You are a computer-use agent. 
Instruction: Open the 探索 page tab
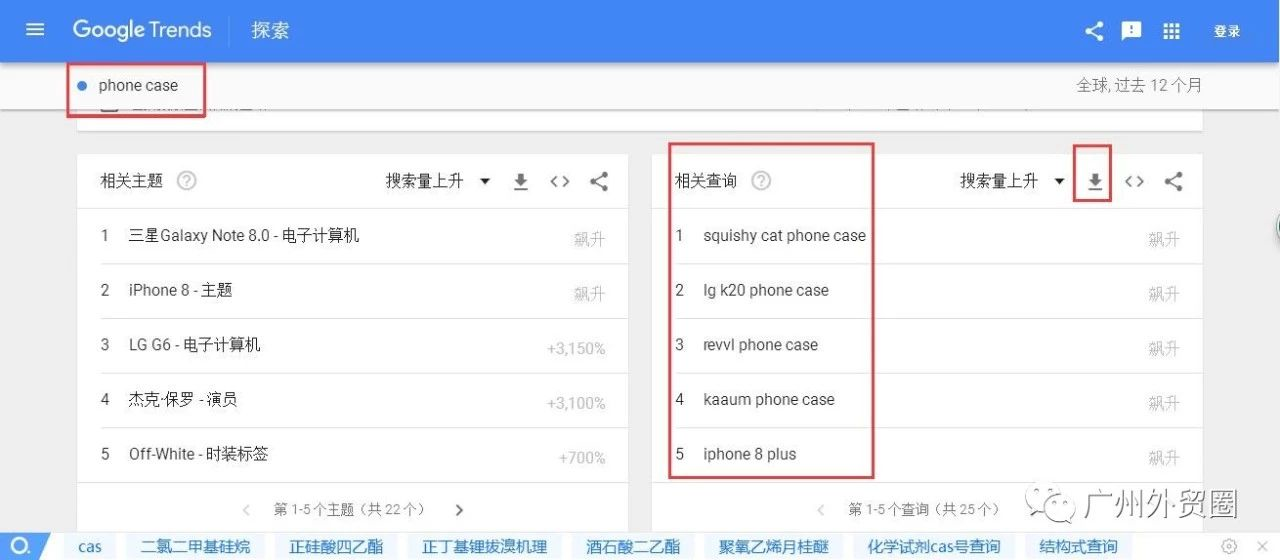point(270,30)
